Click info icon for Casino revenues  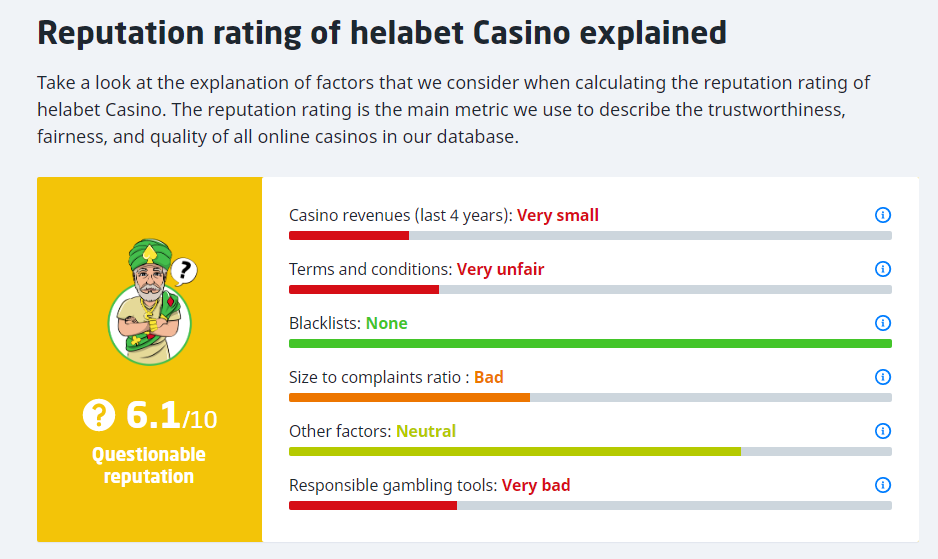click(882, 215)
